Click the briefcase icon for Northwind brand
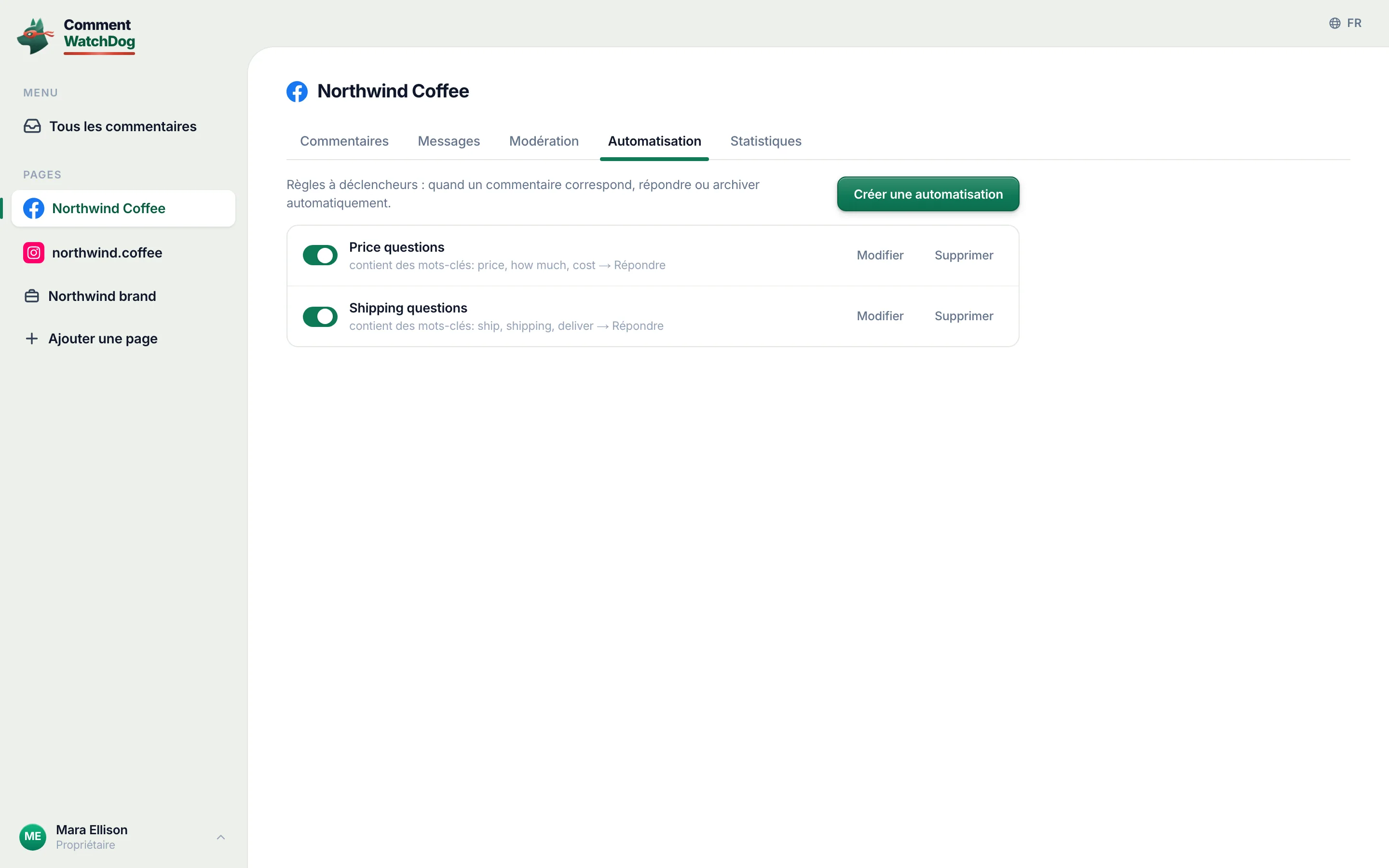The height and width of the screenshot is (868, 1389). coord(32,296)
